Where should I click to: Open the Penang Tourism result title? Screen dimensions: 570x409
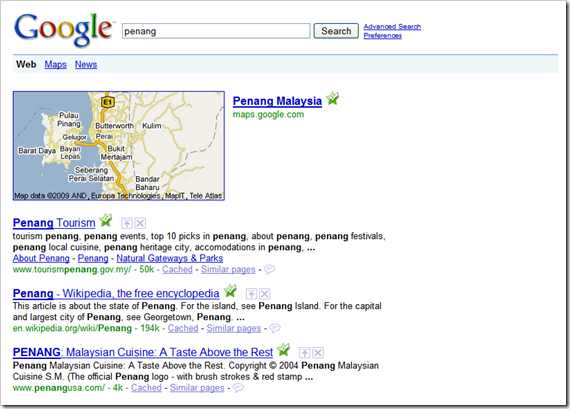coord(54,222)
